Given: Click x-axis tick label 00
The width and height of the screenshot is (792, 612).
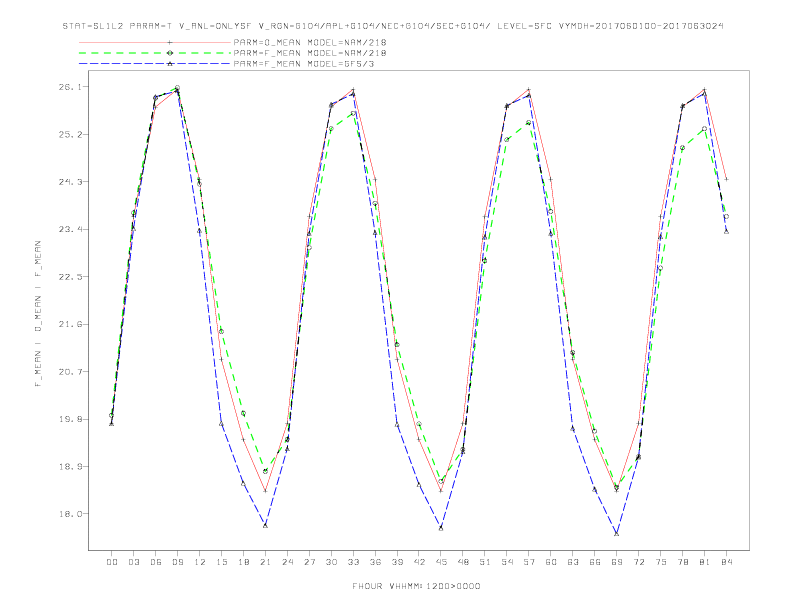Looking at the screenshot, I should (112, 562).
